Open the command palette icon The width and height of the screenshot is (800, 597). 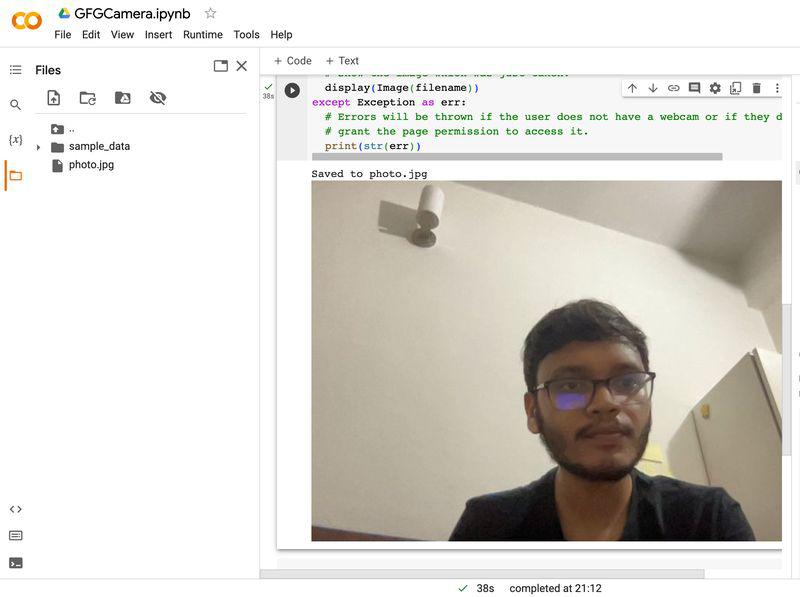click(x=16, y=536)
